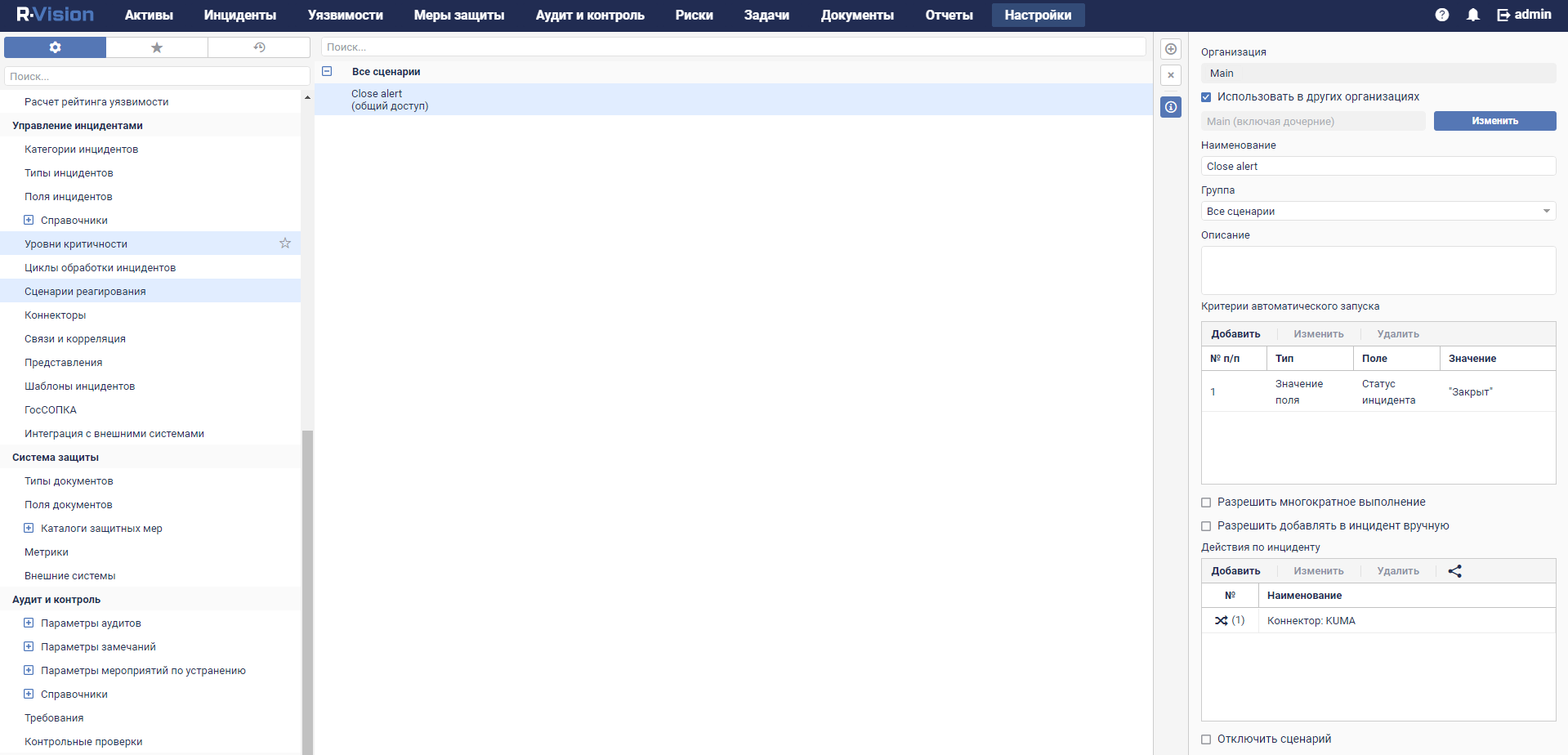
Task: Open the notifications bell
Action: tap(1473, 15)
